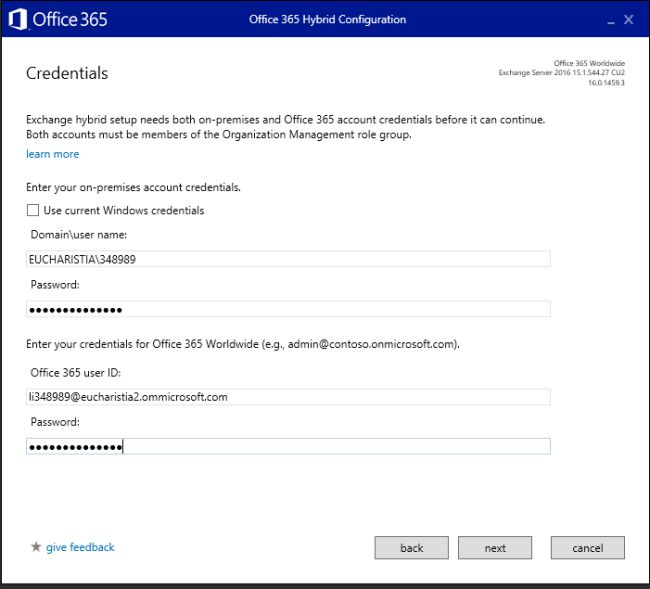Cancel the hybrid configuration setup
The width and height of the screenshot is (650, 589).
587,548
